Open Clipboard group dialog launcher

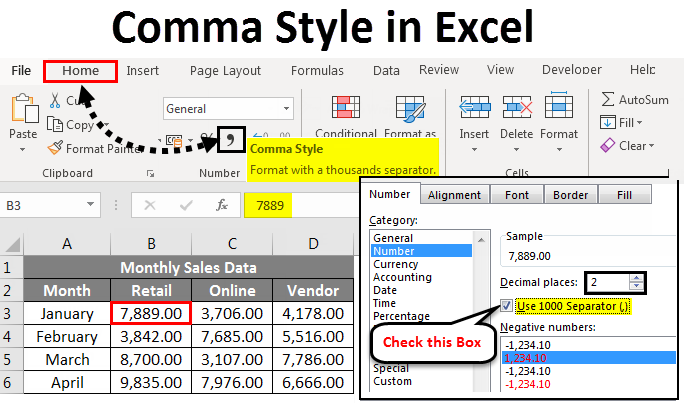tap(150, 174)
